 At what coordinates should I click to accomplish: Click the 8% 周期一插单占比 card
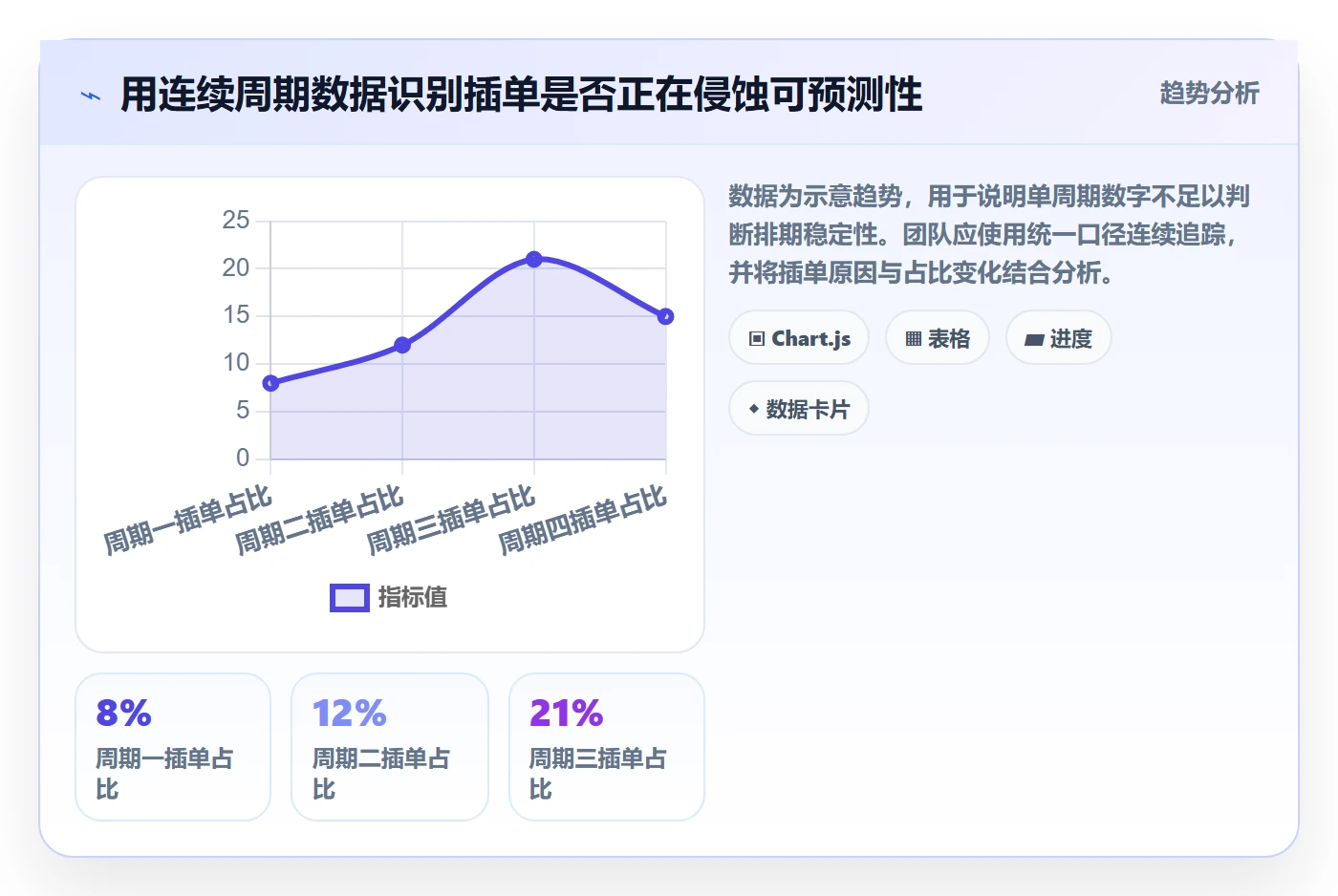(x=173, y=747)
